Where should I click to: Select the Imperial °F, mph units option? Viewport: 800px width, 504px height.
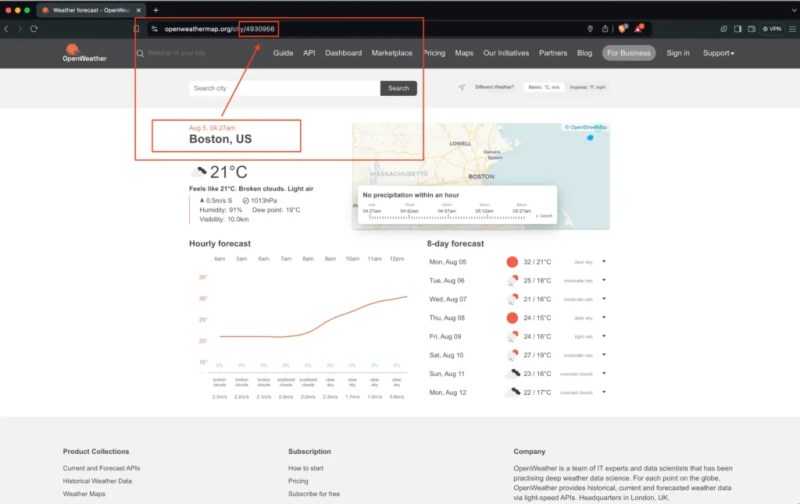[x=587, y=87]
